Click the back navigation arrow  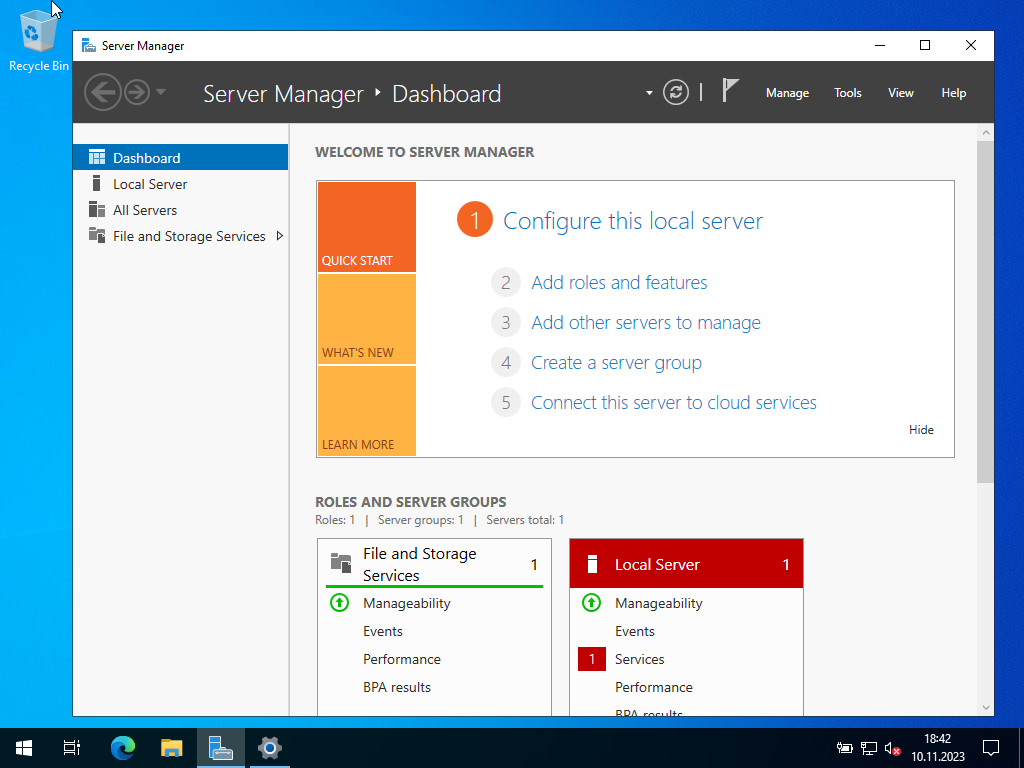(x=103, y=92)
